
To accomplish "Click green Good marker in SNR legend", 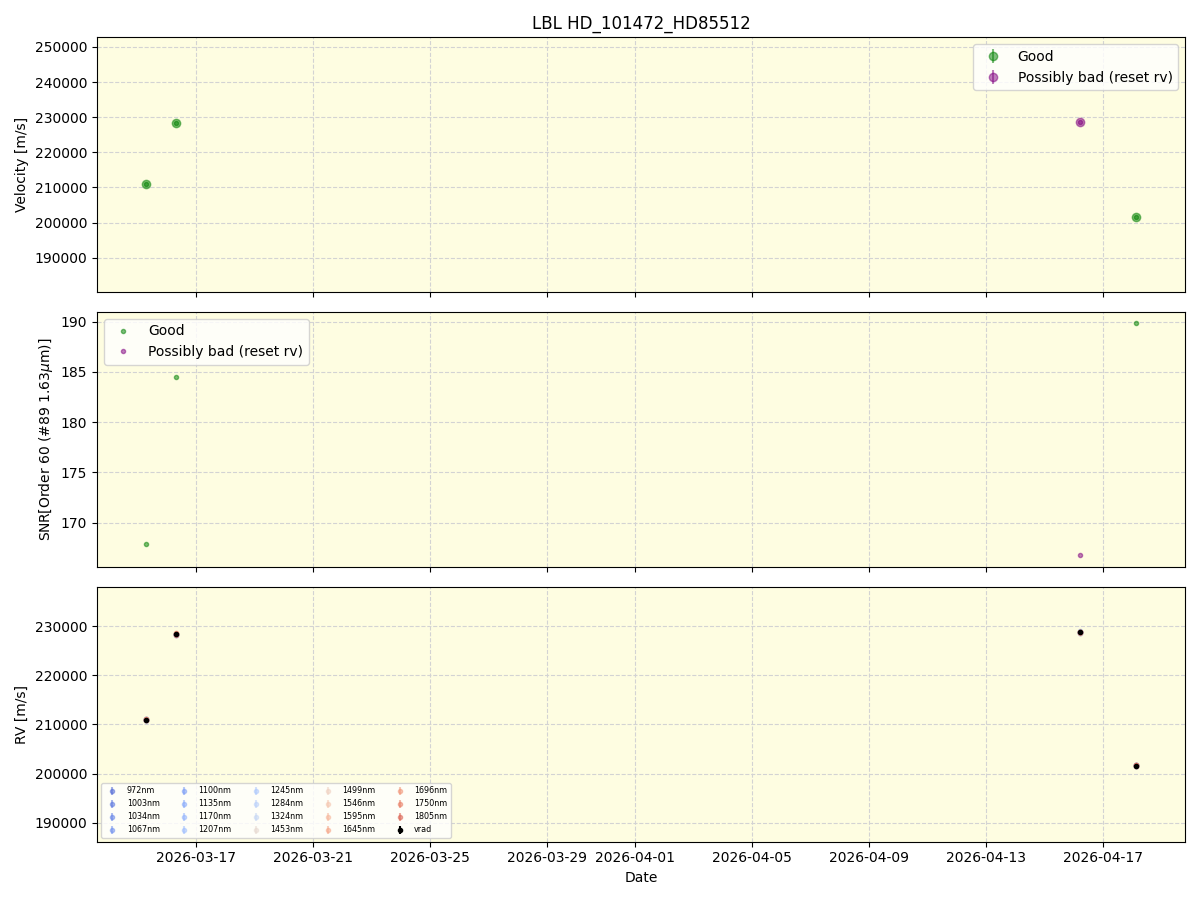I will click(x=124, y=331).
